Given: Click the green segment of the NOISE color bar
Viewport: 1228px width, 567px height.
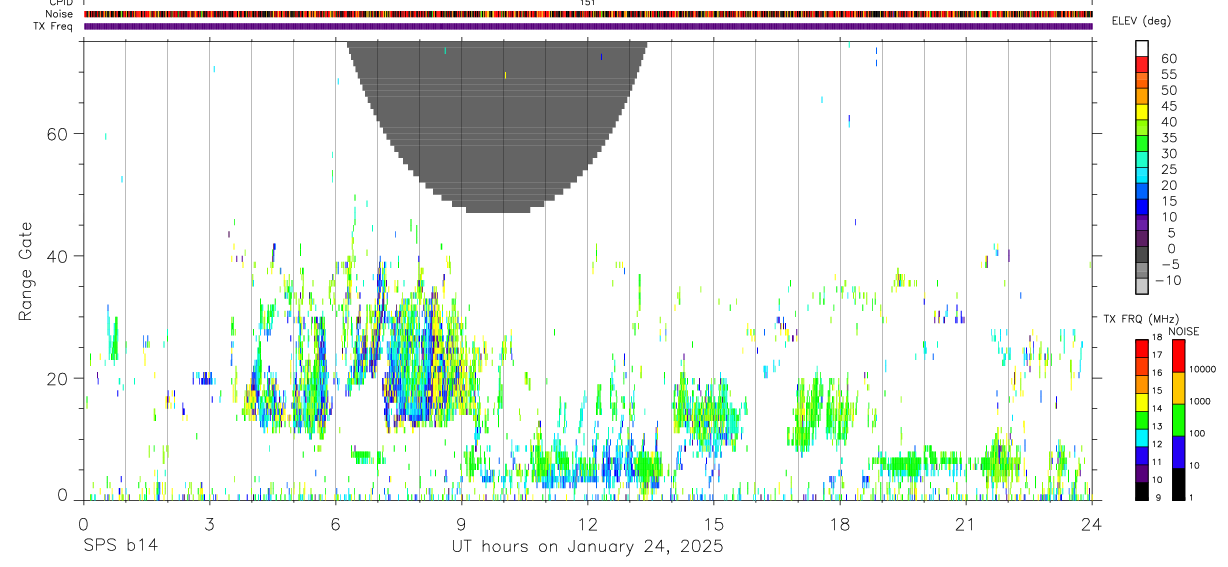Looking at the screenshot, I should click(1178, 419).
